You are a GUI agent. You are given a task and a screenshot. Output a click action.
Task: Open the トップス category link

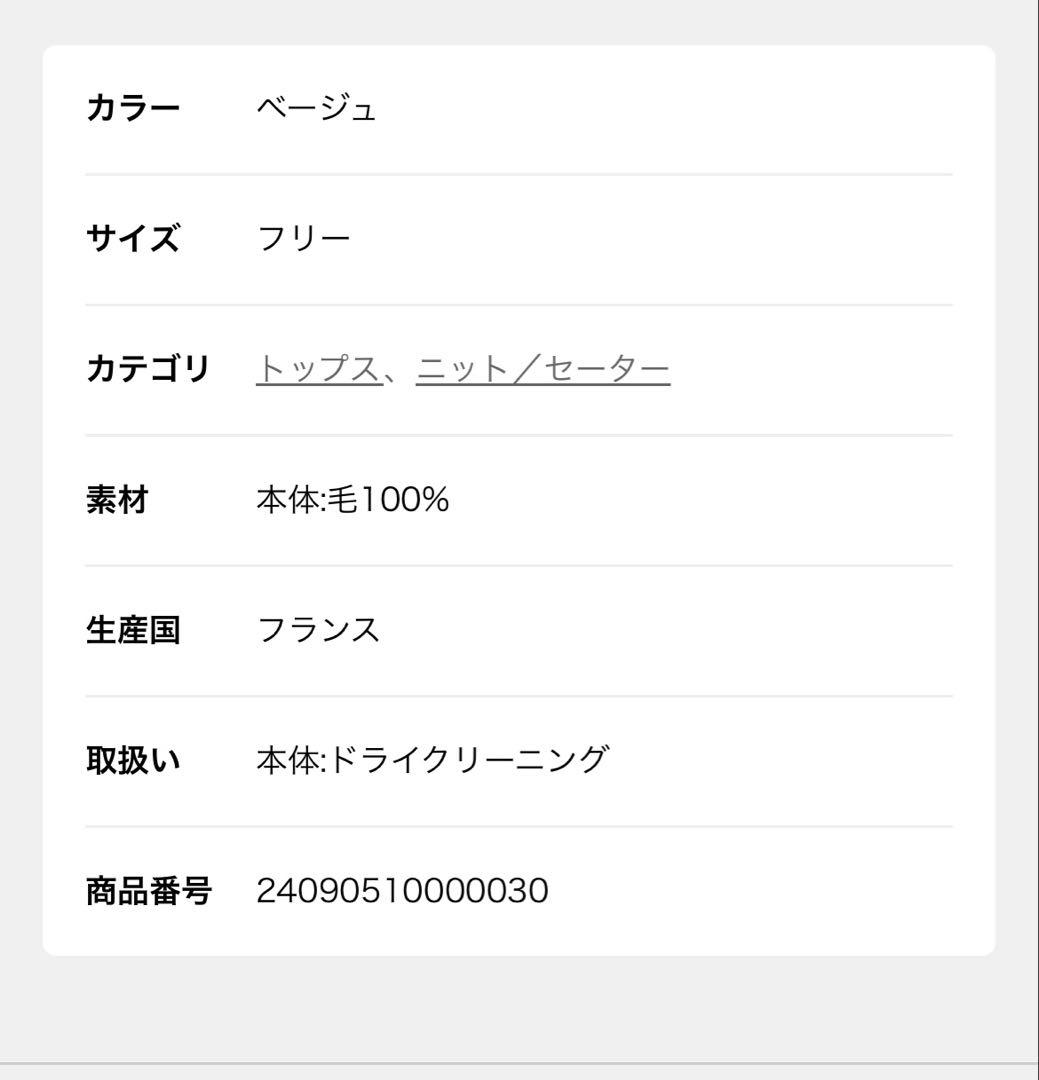click(318, 370)
